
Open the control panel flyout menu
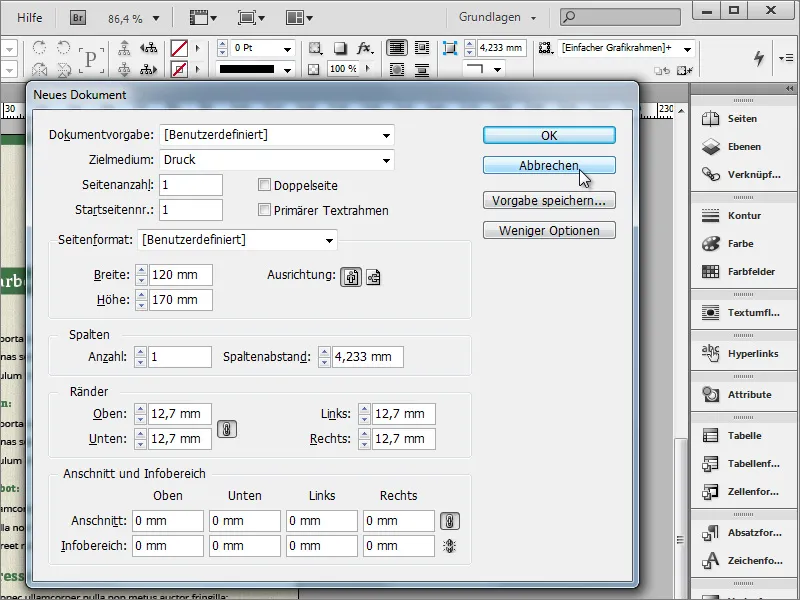[786, 58]
